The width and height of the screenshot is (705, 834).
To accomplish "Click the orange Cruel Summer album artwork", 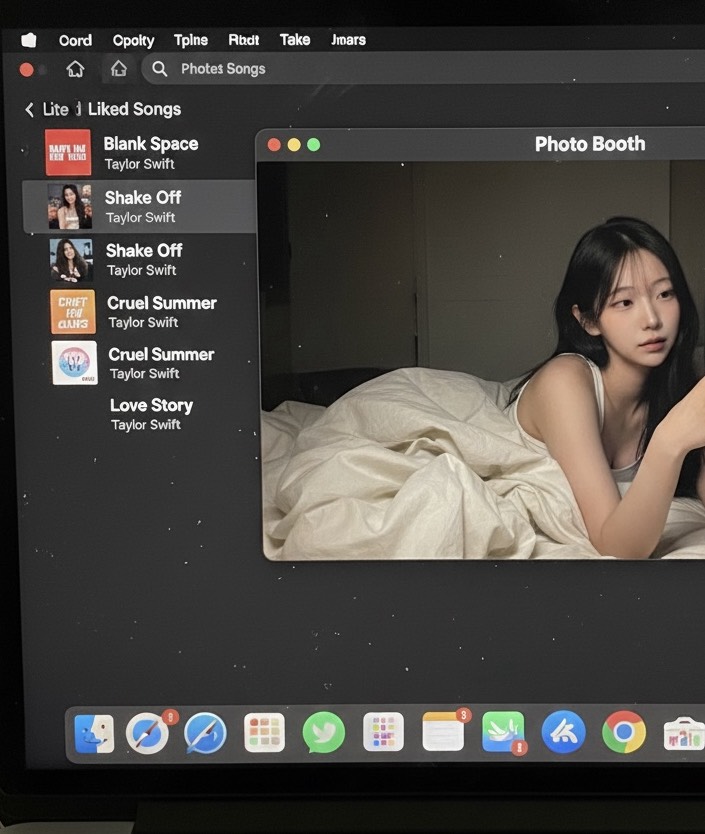I will pos(73,312).
